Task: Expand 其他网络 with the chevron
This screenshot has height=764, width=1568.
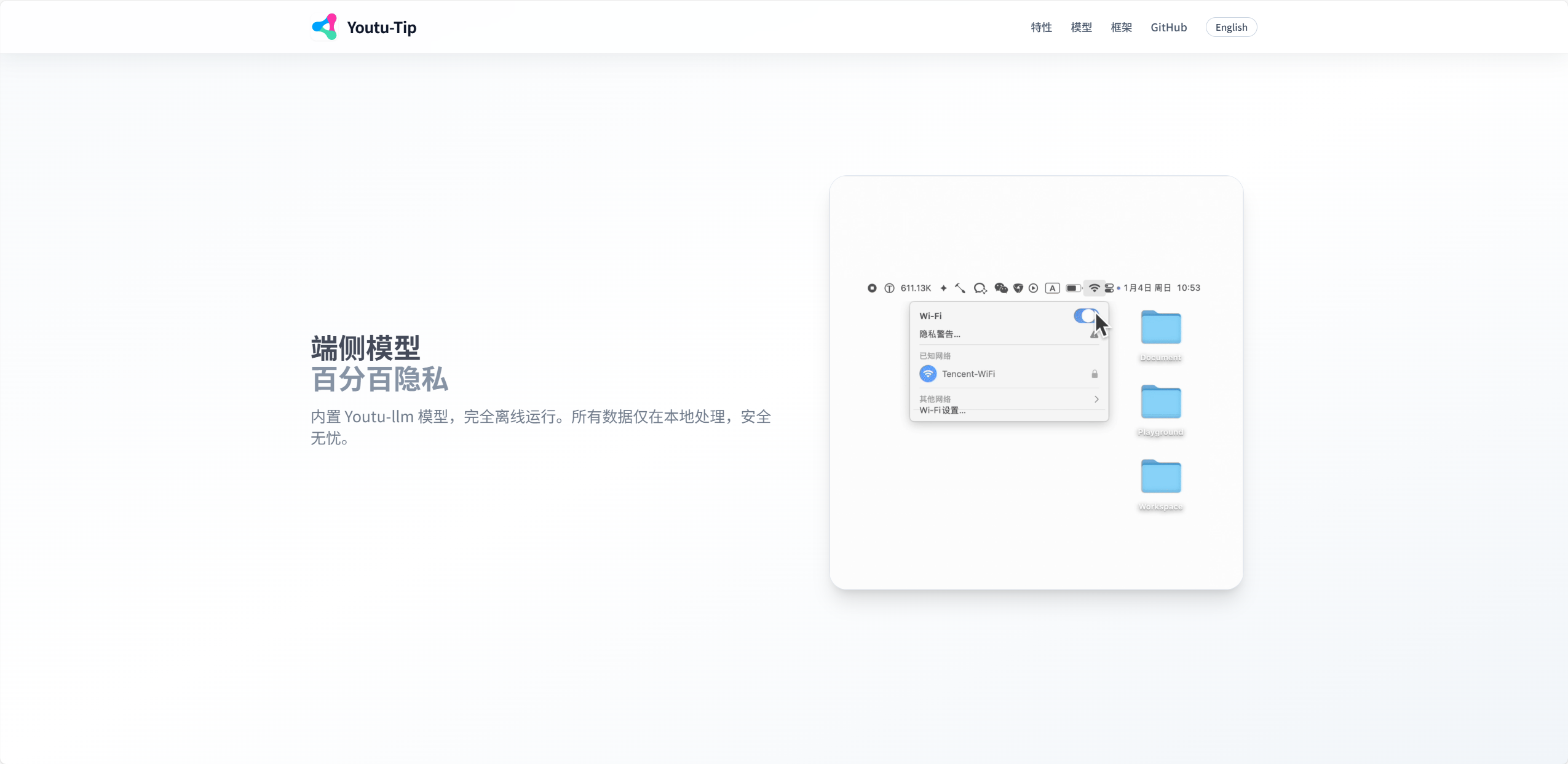Action: click(x=1096, y=399)
